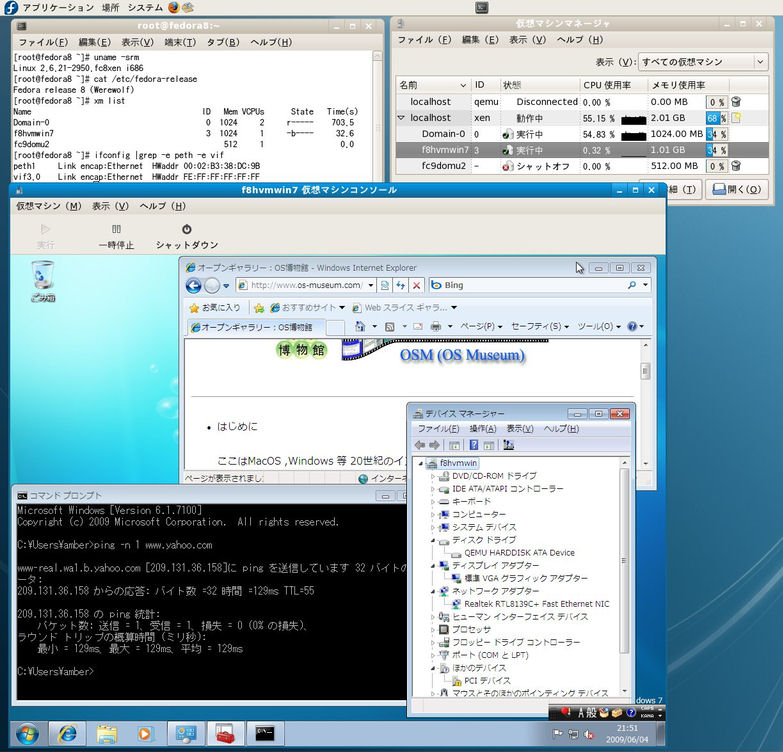Expand DVD/CD-ROM drives in Device Manager
The image size is (783, 752).
coord(433,476)
